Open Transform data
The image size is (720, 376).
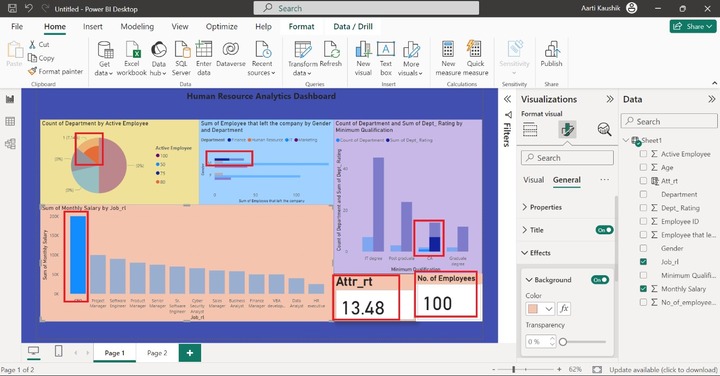303,58
